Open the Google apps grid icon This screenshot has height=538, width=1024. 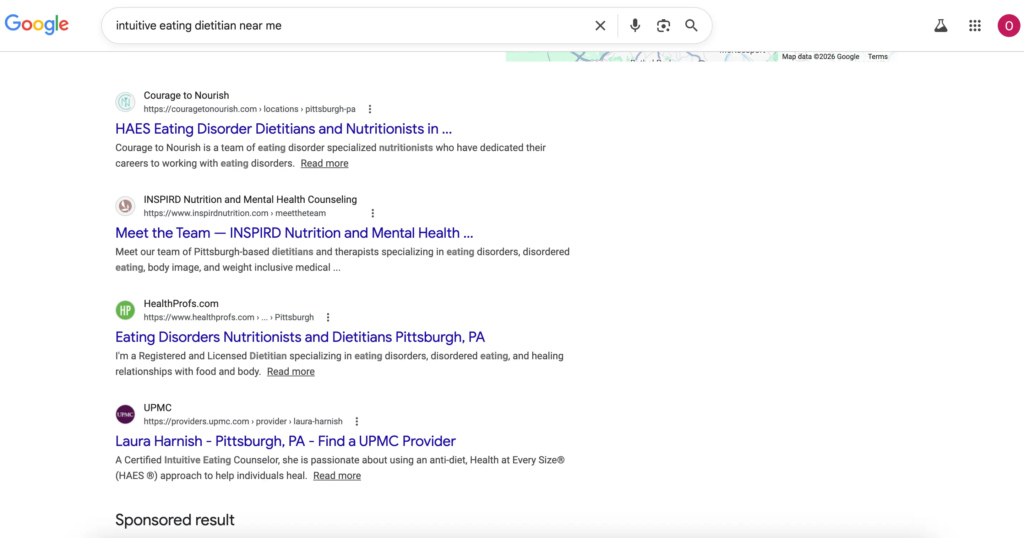974,25
